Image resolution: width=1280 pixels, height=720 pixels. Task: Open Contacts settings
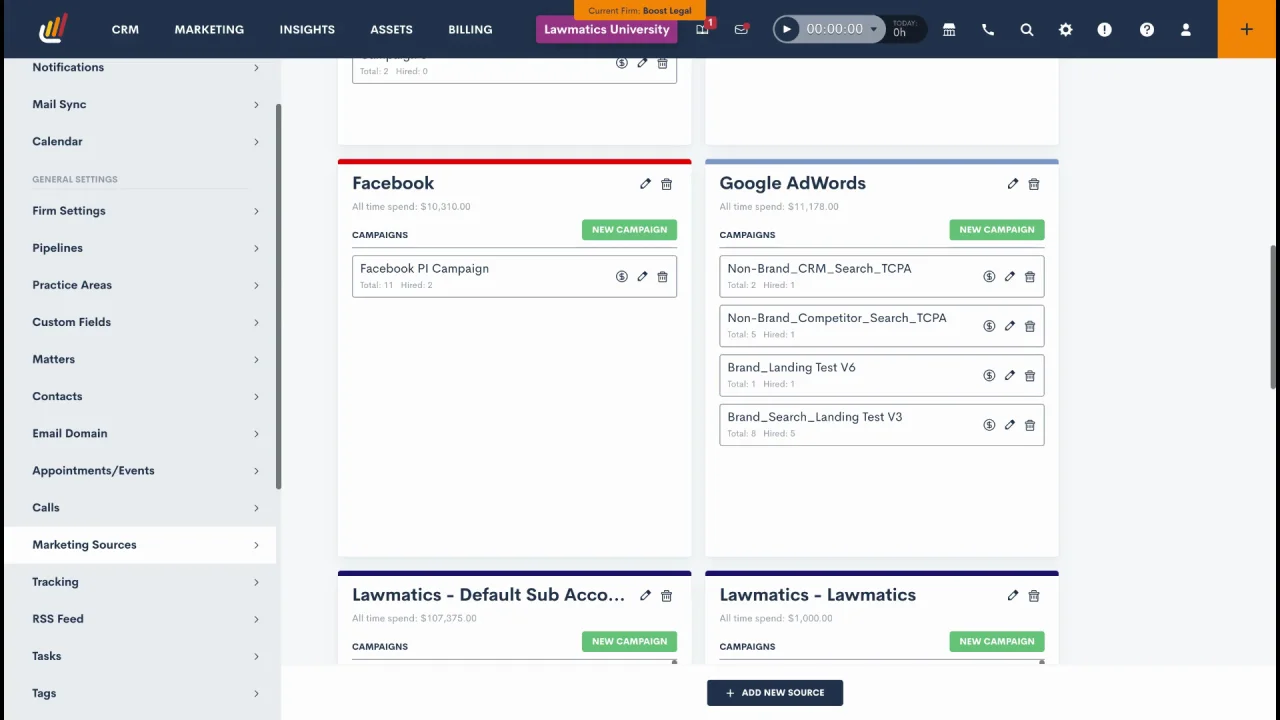(140, 396)
